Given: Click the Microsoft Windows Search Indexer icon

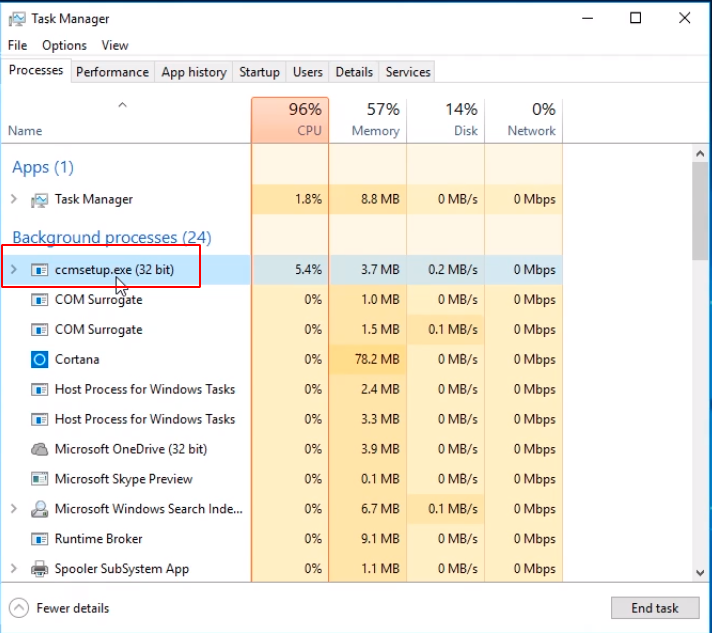Looking at the screenshot, I should pos(40,509).
